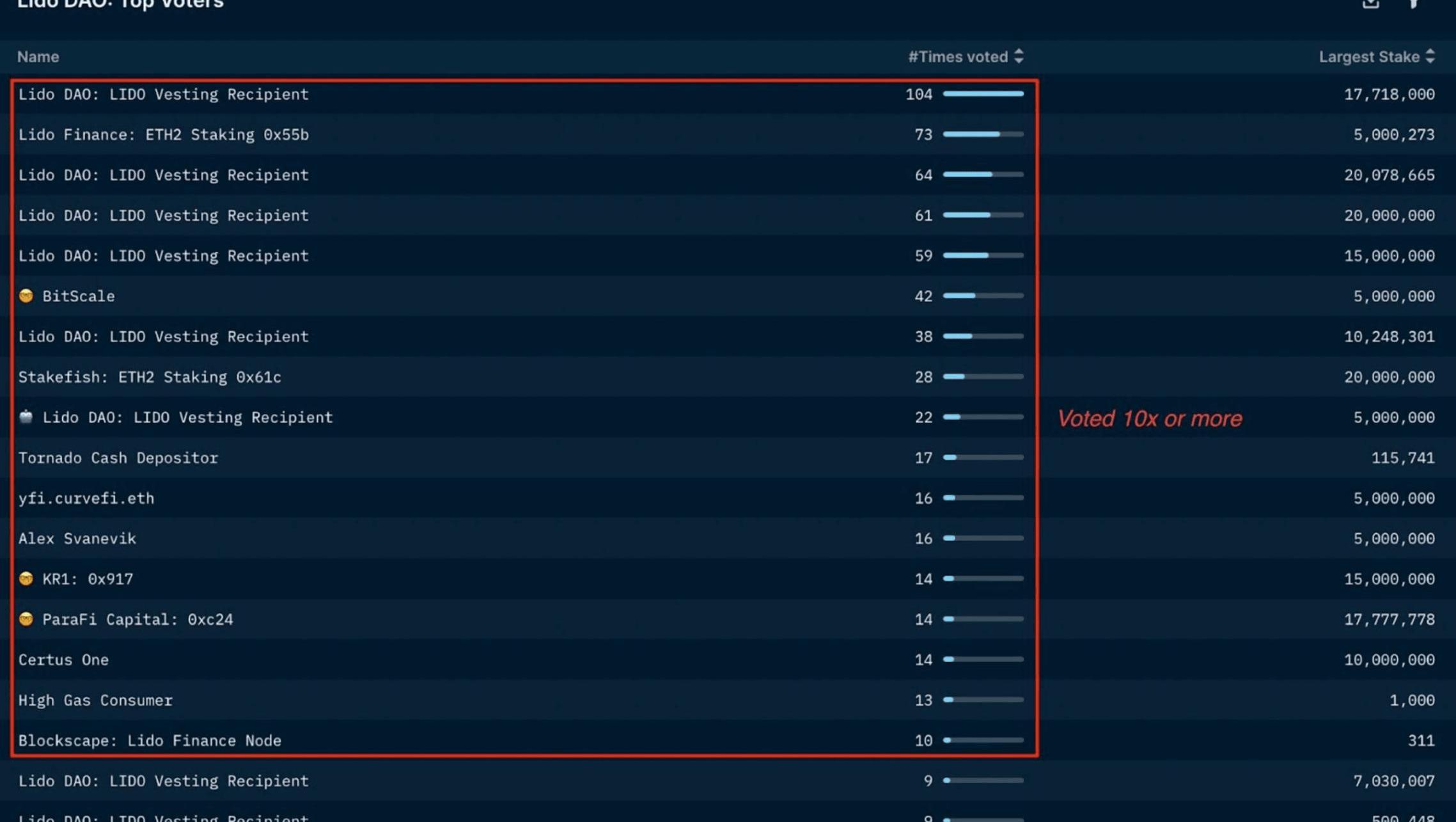Open Stakefish: ETH2 Staking 0x61c entry
This screenshot has width=1456, height=822.
(149, 377)
